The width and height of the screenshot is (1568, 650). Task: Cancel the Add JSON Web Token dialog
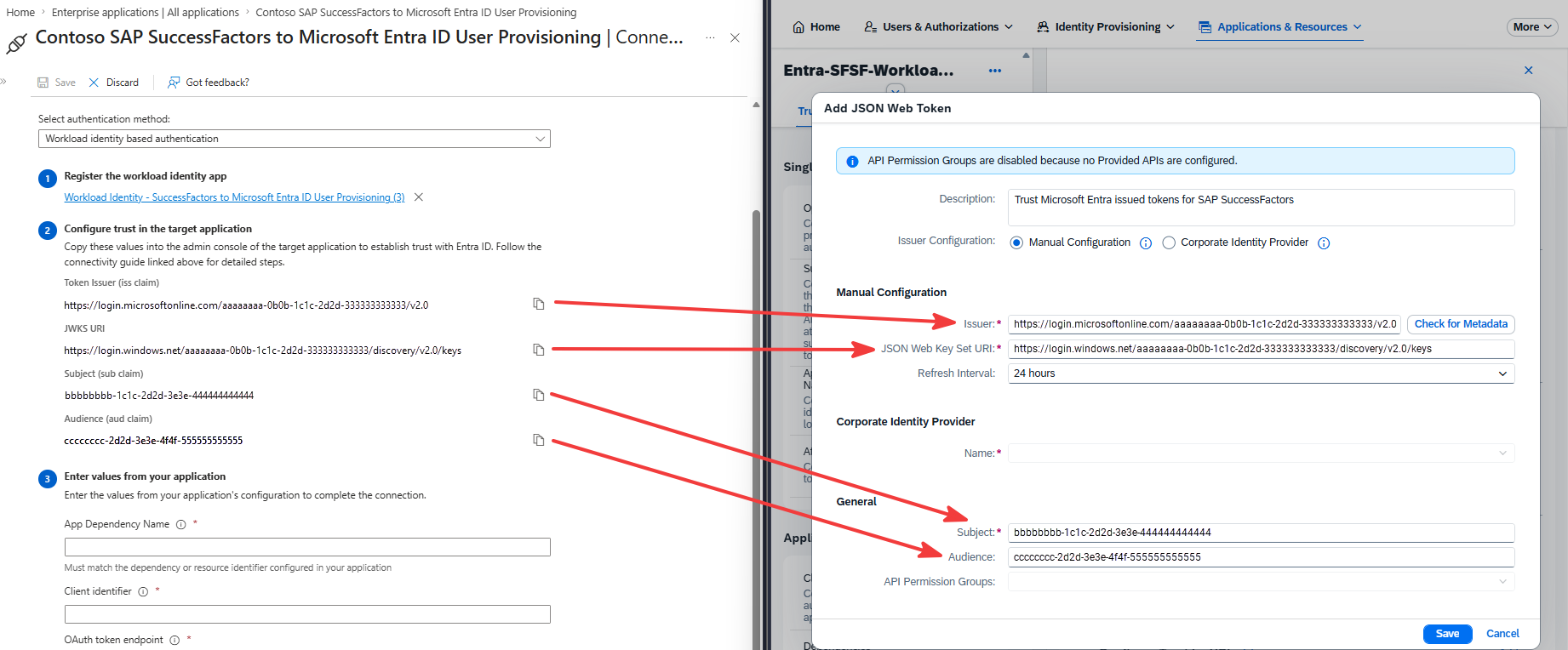click(1502, 634)
